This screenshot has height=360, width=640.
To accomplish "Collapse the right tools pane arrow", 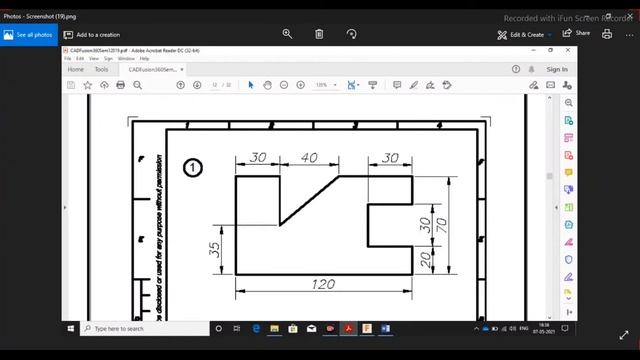I will pos(556,207).
